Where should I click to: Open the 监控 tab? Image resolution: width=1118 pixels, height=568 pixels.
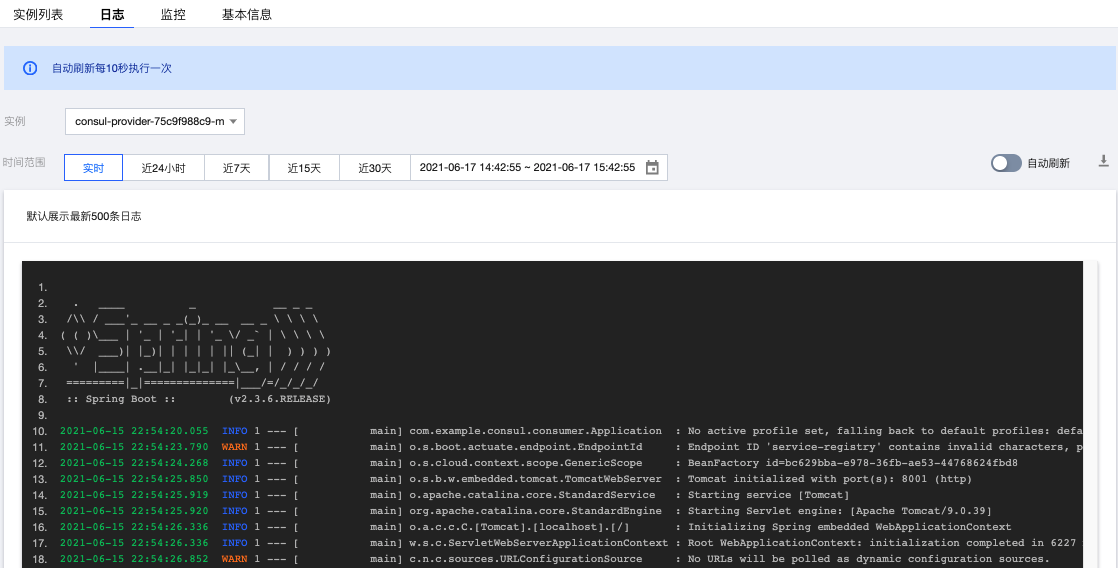[173, 15]
